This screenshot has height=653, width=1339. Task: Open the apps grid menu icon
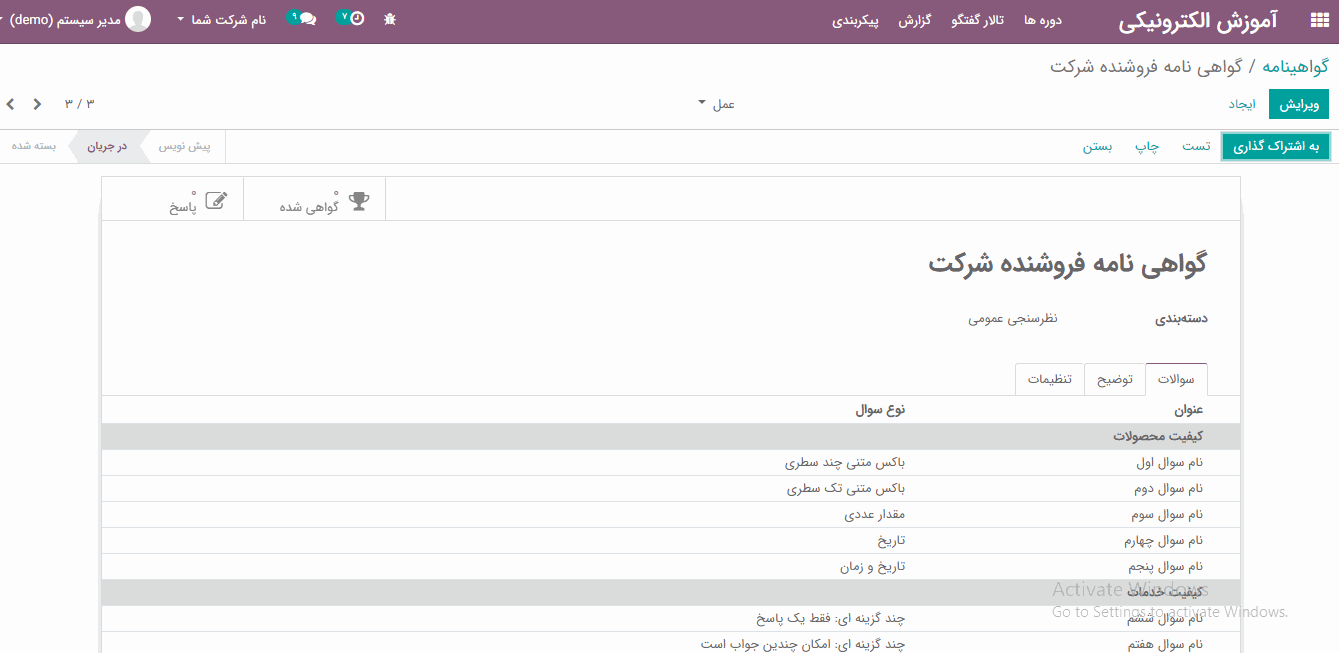[x=1318, y=20]
